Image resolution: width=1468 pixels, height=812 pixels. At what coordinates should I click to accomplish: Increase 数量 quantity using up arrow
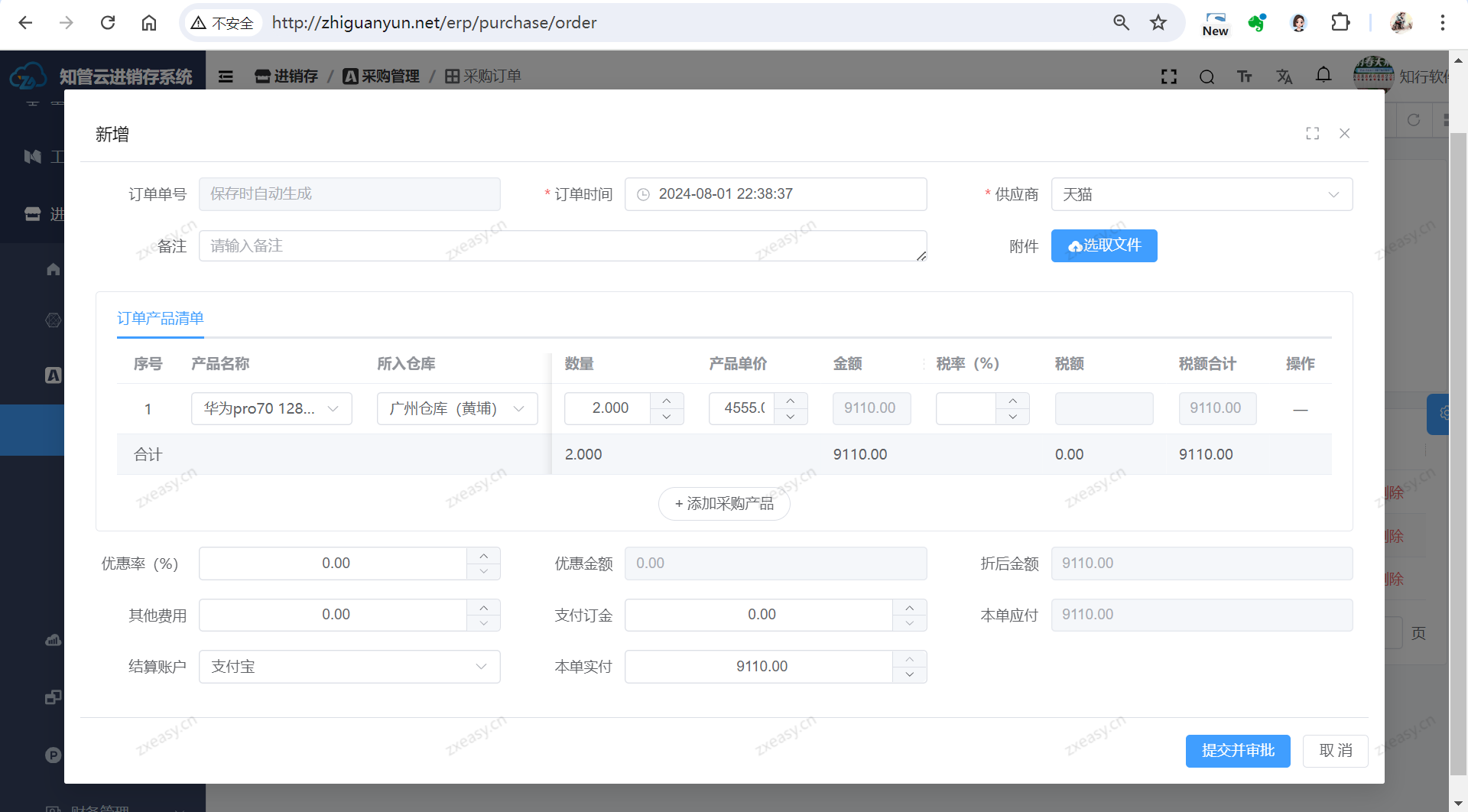[x=667, y=401]
